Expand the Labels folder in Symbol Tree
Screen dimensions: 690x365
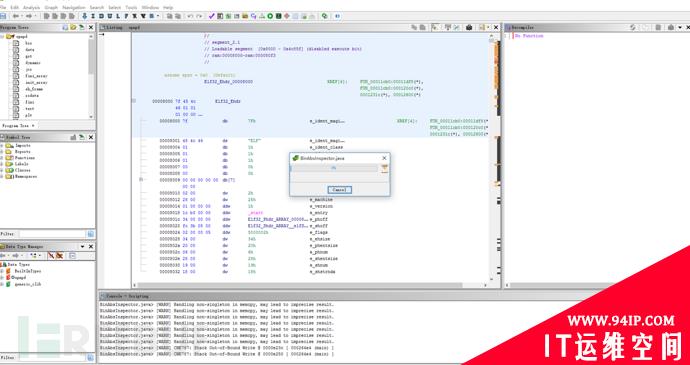point(2,164)
